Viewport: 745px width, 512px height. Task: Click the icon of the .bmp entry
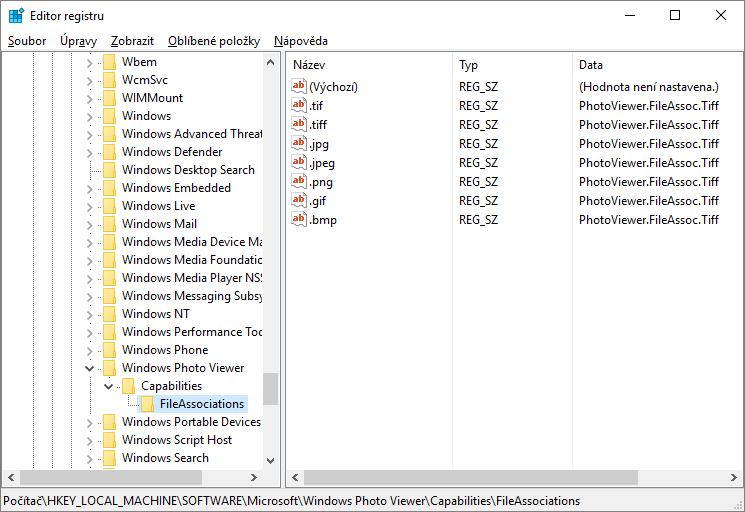click(x=298, y=219)
